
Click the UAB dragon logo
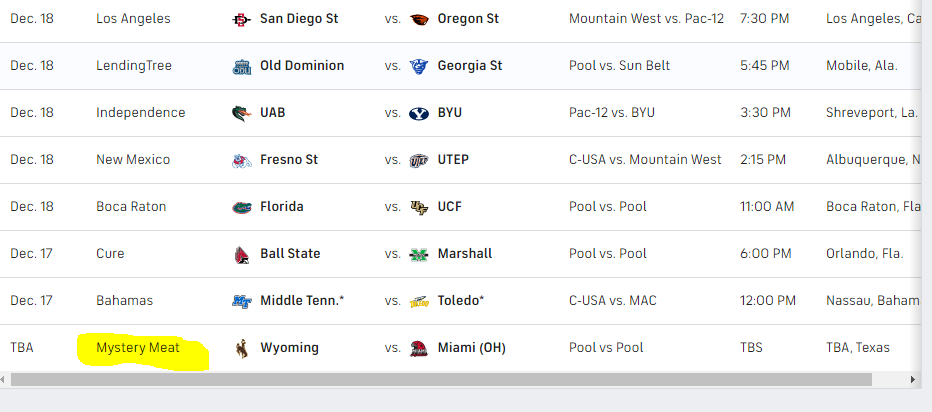click(x=241, y=113)
